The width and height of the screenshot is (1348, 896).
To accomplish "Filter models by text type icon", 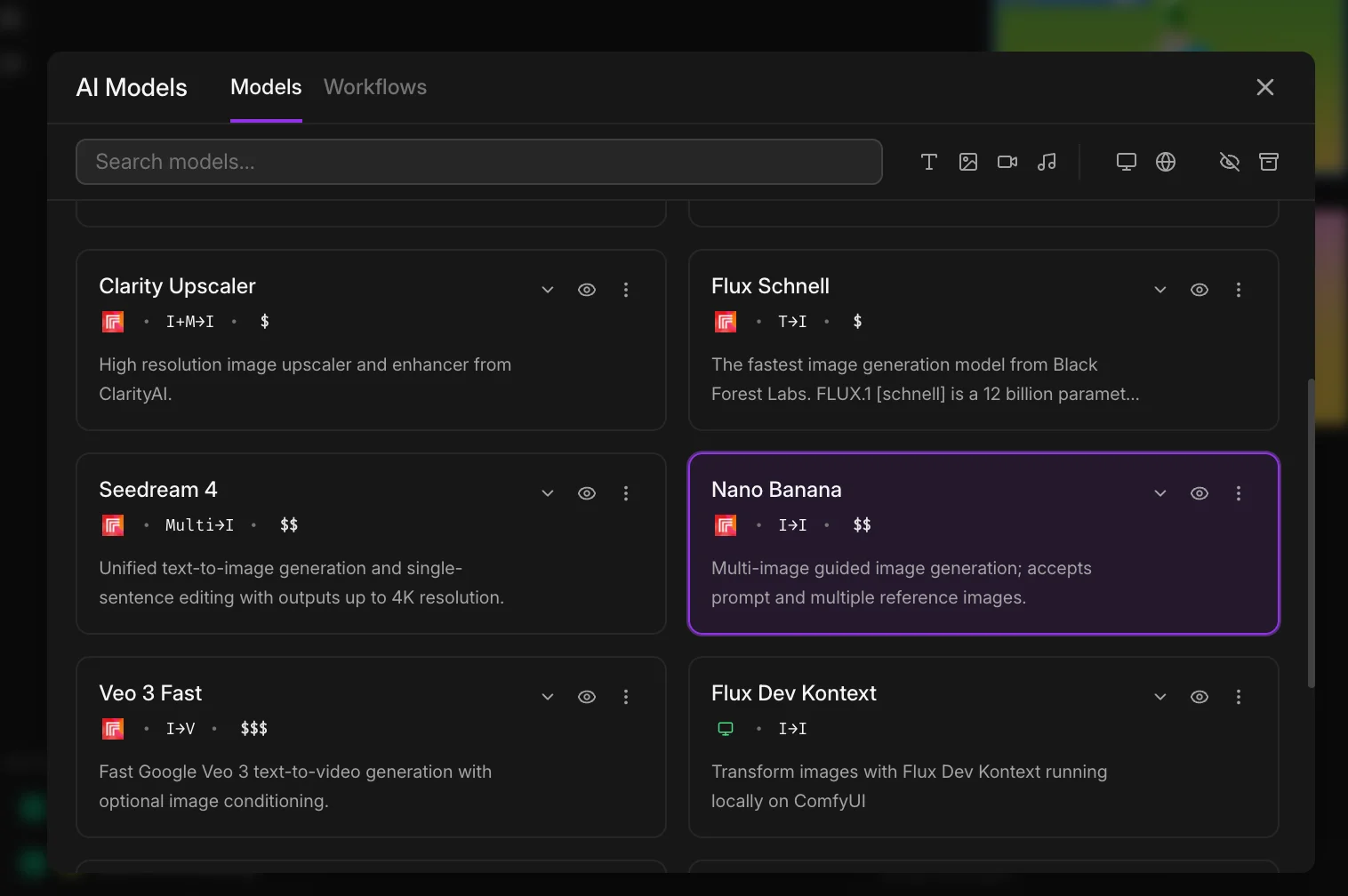I will pyautogui.click(x=929, y=162).
